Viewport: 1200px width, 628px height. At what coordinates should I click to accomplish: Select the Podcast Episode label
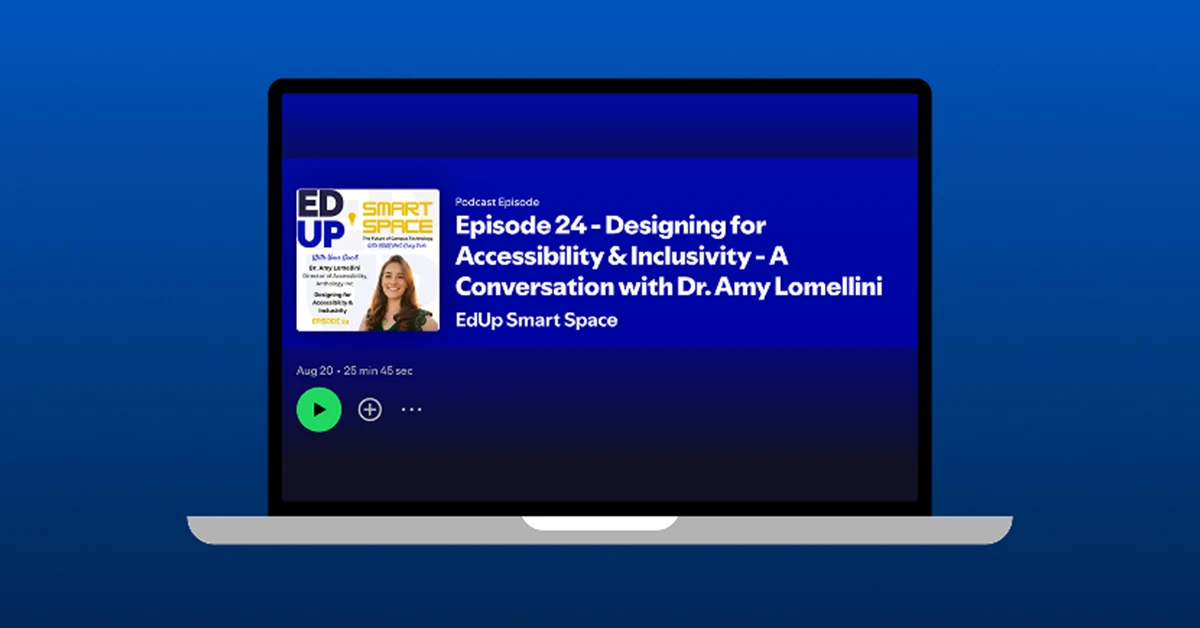click(x=497, y=201)
